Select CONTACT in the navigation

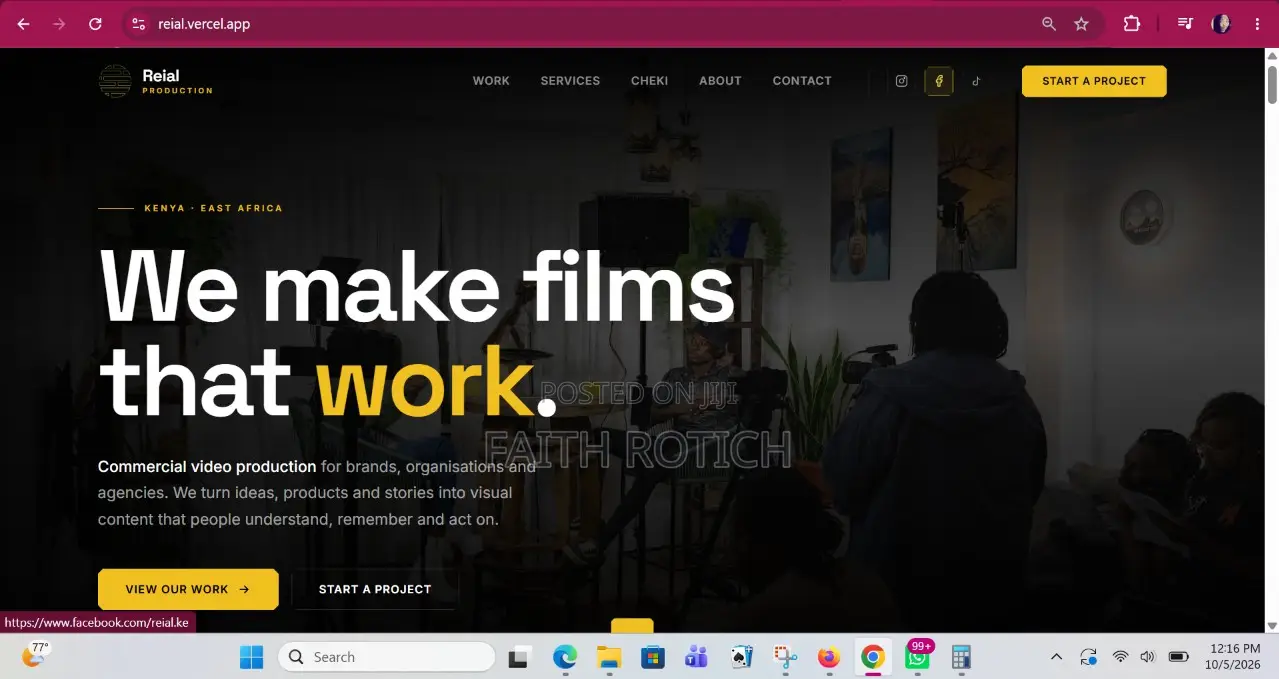pos(802,81)
